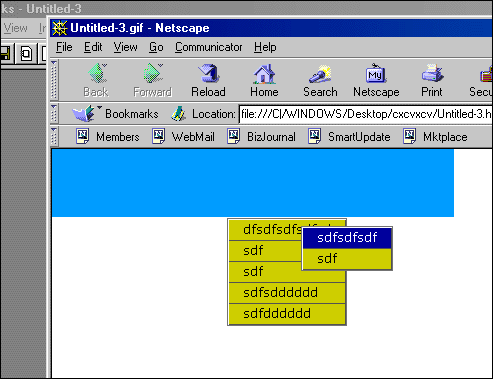Choose the sdf submenu item
493x379 pixels.
click(347, 259)
